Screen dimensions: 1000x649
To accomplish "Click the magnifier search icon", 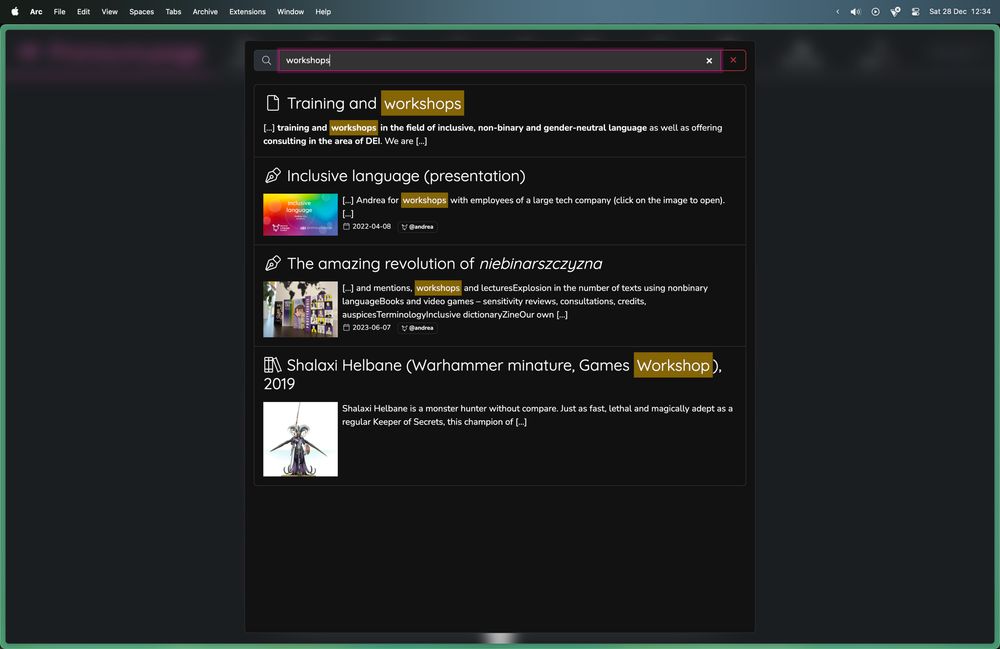I will click(267, 61).
